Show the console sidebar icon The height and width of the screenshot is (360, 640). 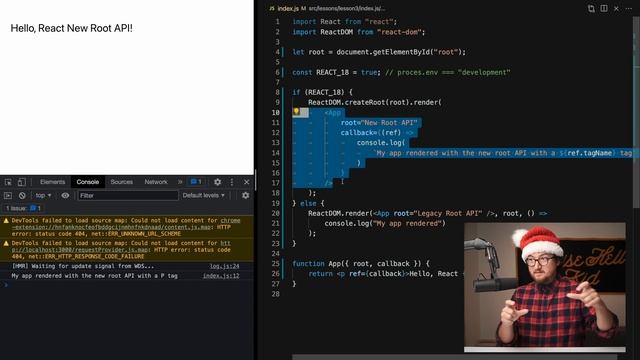[x=8, y=196]
